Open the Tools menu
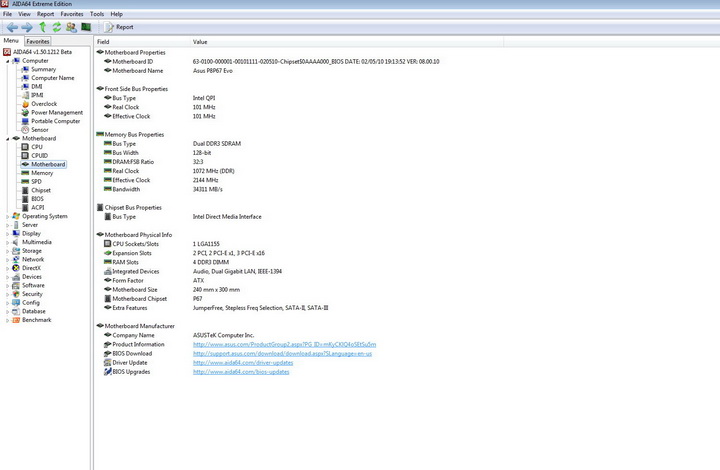Image resolution: width=720 pixels, height=470 pixels. click(x=97, y=14)
